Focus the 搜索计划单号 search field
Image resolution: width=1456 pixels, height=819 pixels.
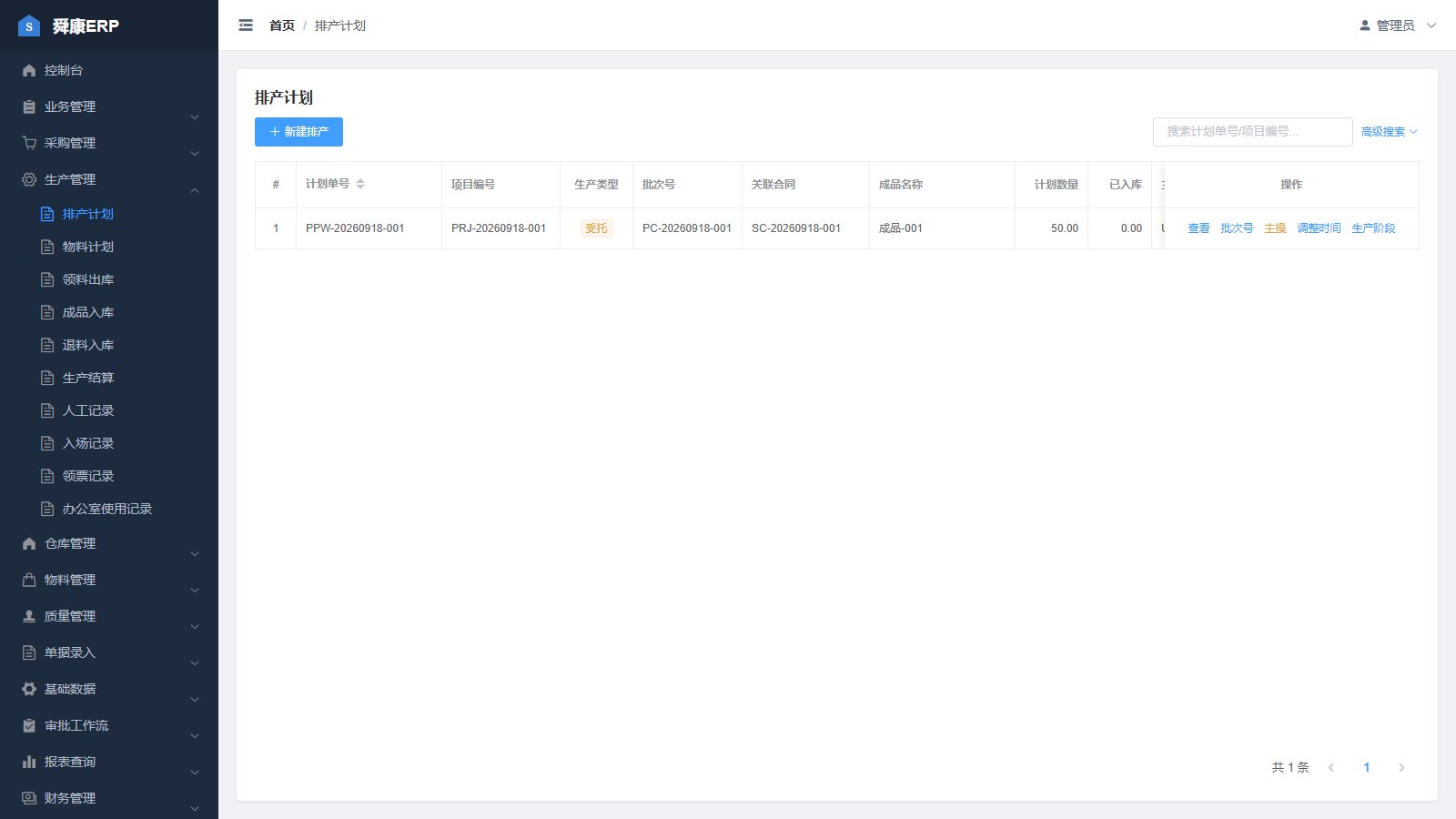(x=1252, y=132)
